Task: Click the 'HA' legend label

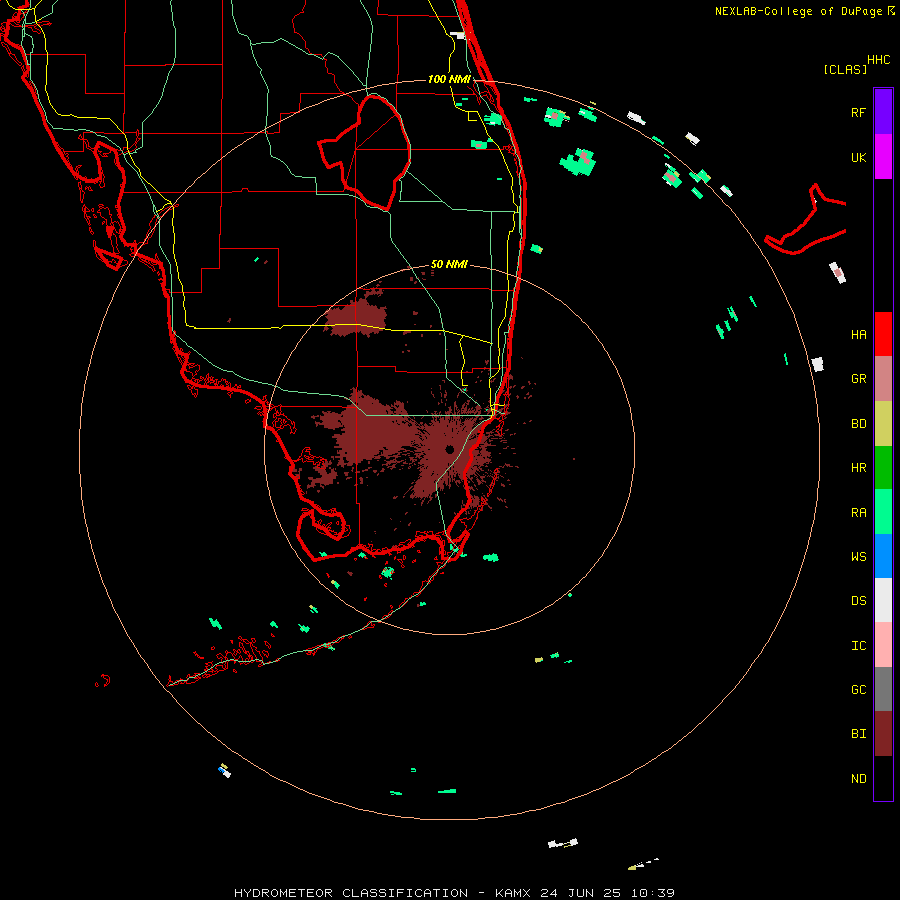Action: pos(858,334)
